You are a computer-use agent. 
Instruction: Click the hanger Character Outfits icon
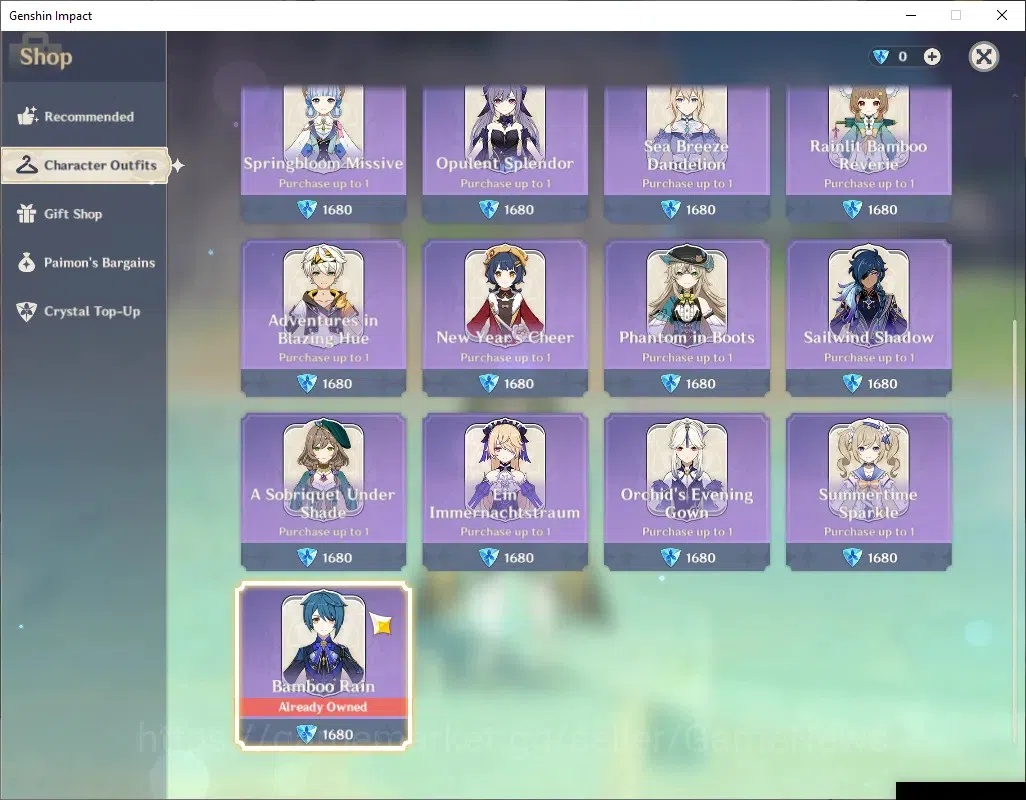point(27,165)
